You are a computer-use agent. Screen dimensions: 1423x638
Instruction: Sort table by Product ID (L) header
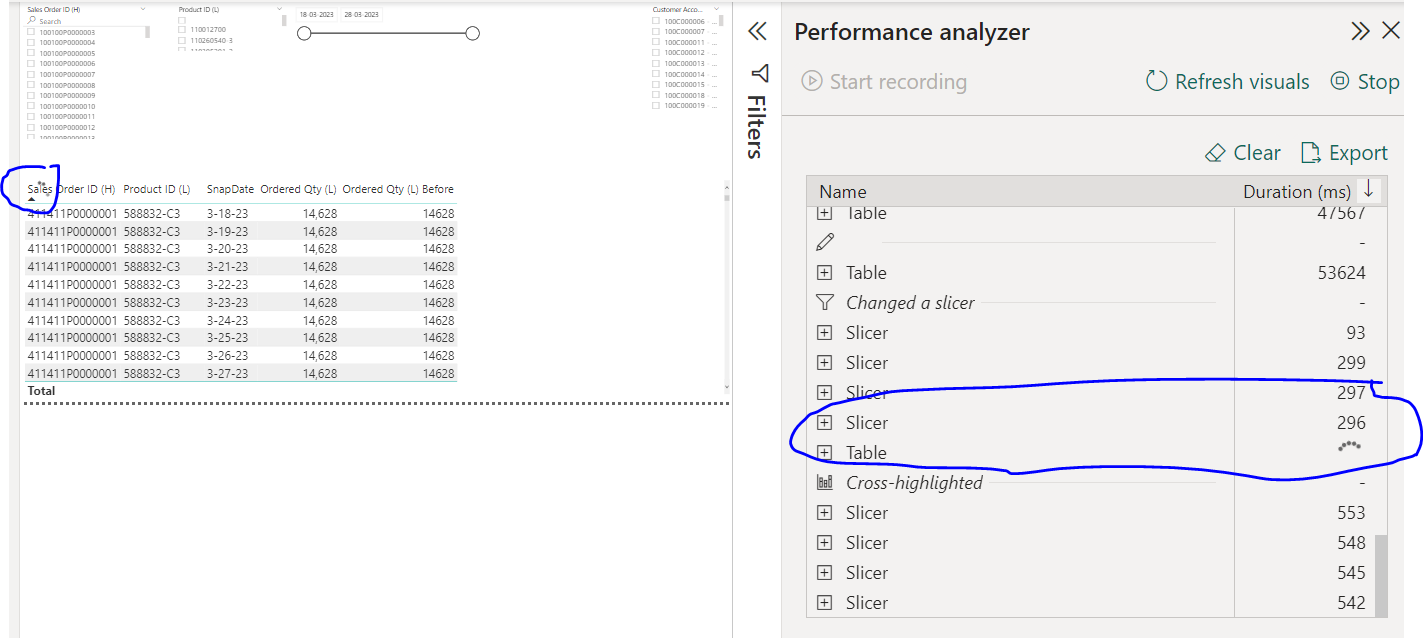point(157,189)
